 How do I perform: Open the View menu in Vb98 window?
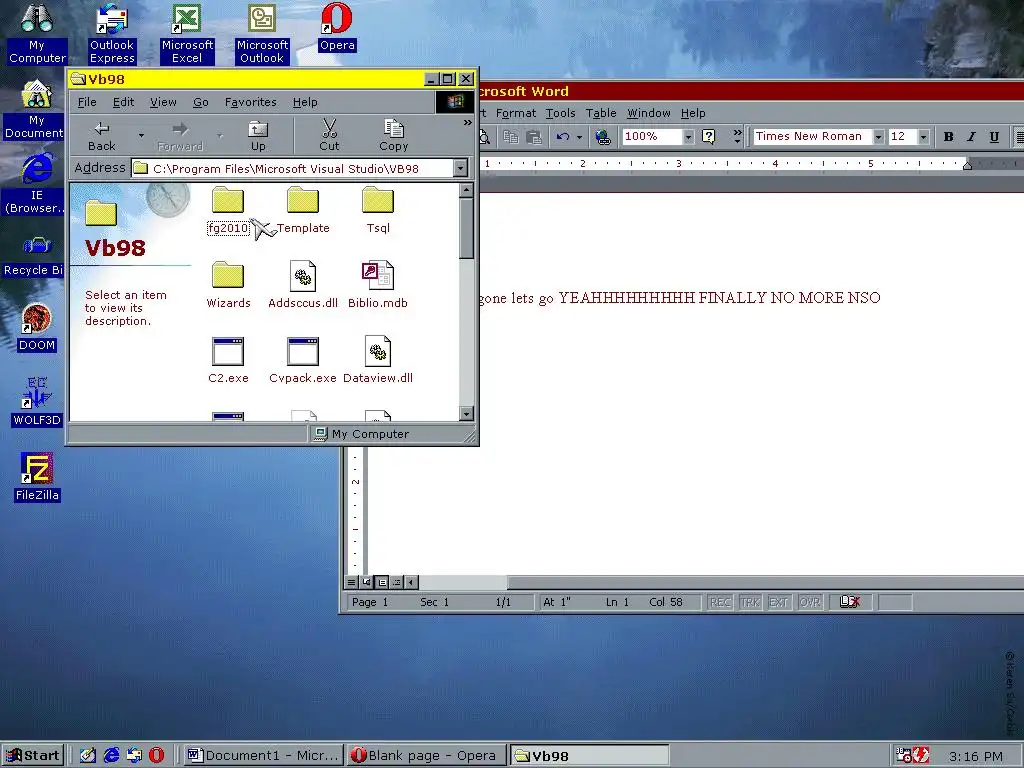tap(163, 102)
